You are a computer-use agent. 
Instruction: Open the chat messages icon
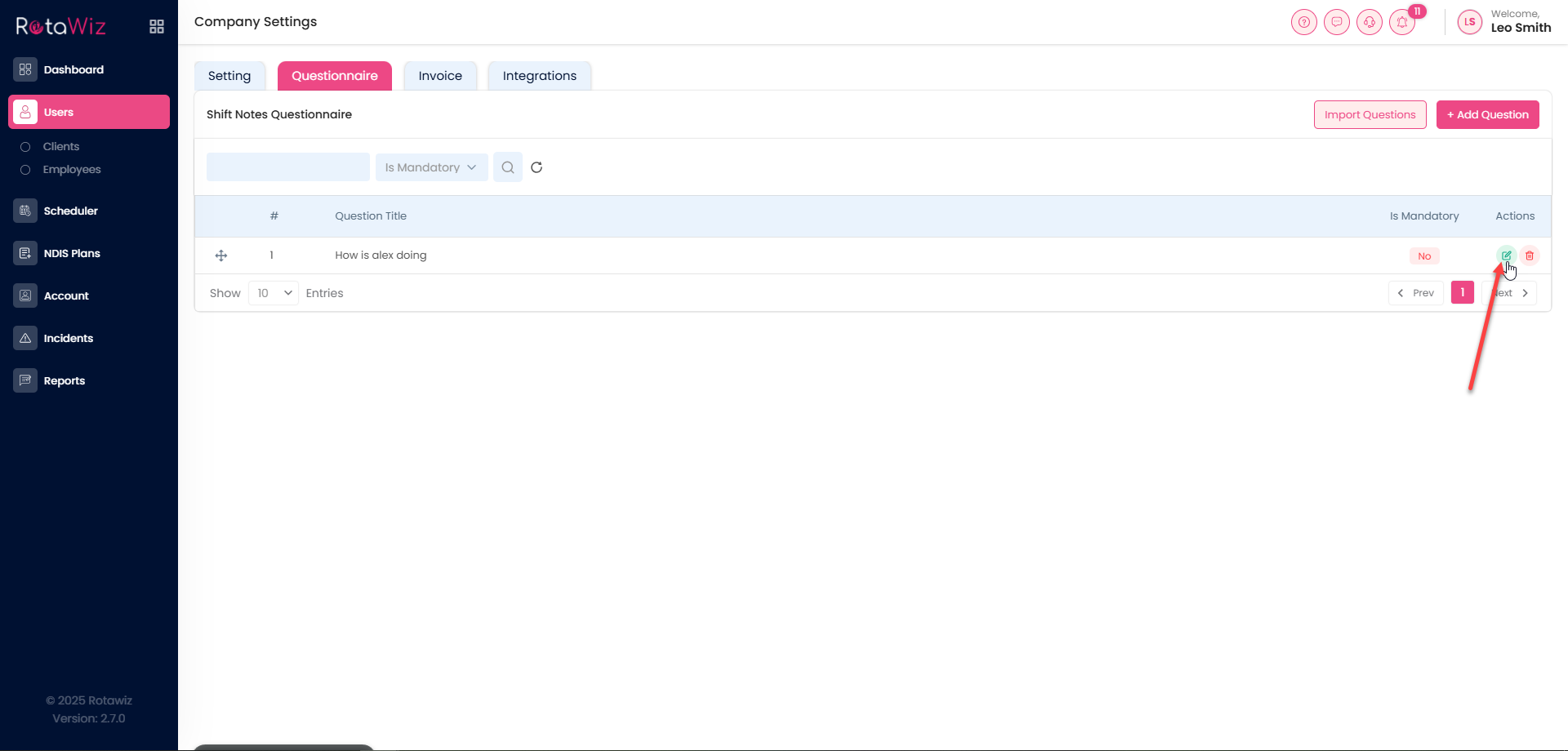[x=1336, y=22]
